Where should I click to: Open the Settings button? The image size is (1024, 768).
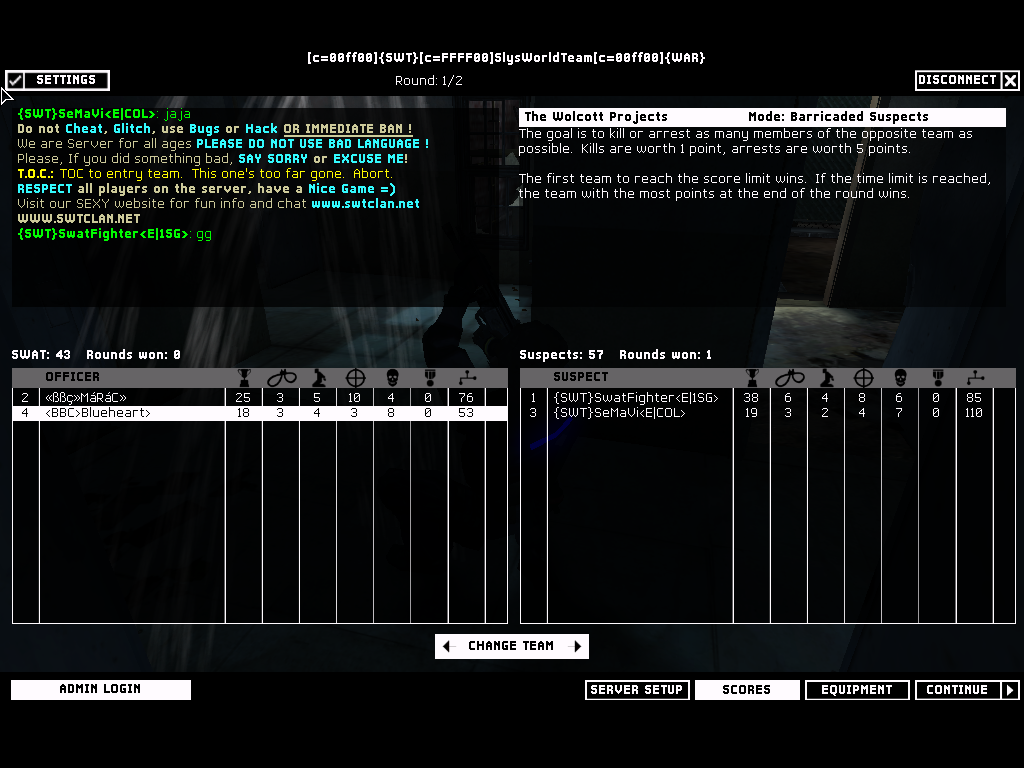pos(66,80)
